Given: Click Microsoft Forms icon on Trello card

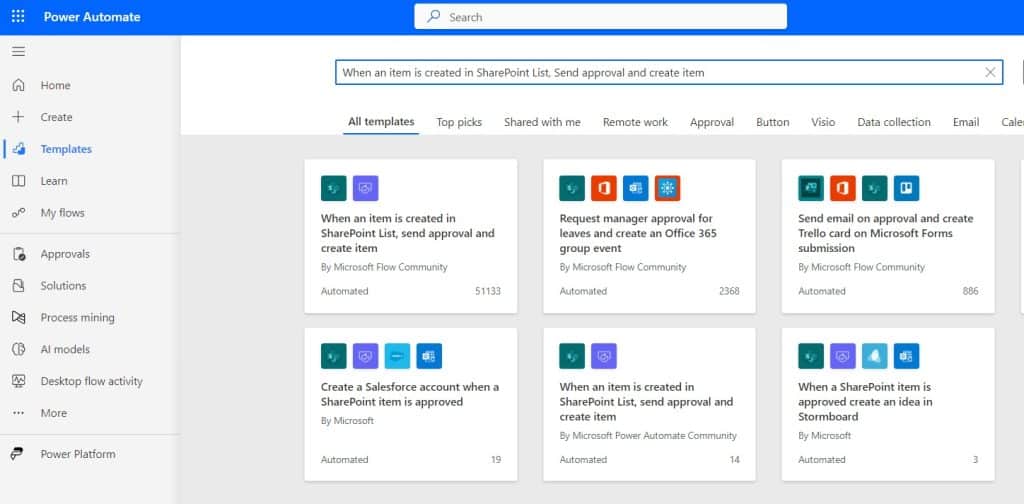Looking at the screenshot, I should coord(811,188).
